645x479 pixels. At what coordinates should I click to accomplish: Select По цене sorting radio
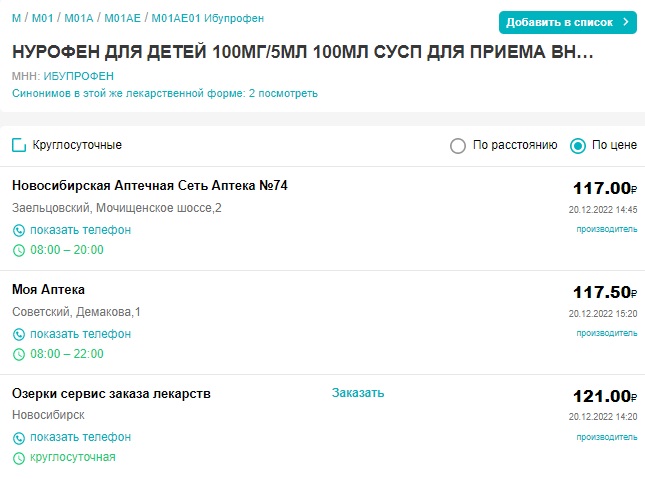pos(578,145)
